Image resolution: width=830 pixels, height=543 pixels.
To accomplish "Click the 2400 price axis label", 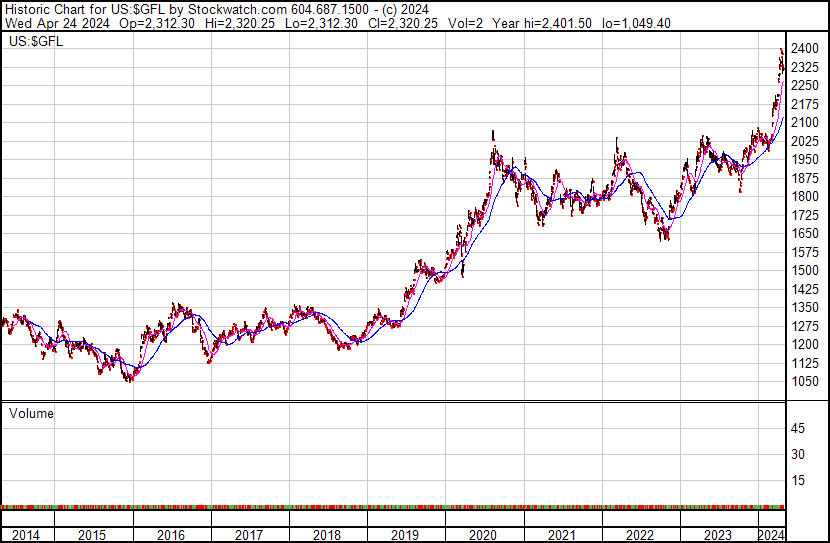I will 804,48.
